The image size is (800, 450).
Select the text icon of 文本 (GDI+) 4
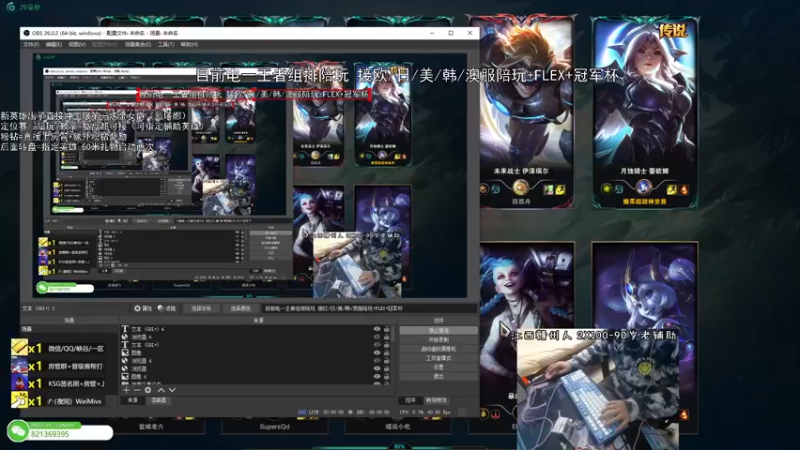click(x=124, y=329)
